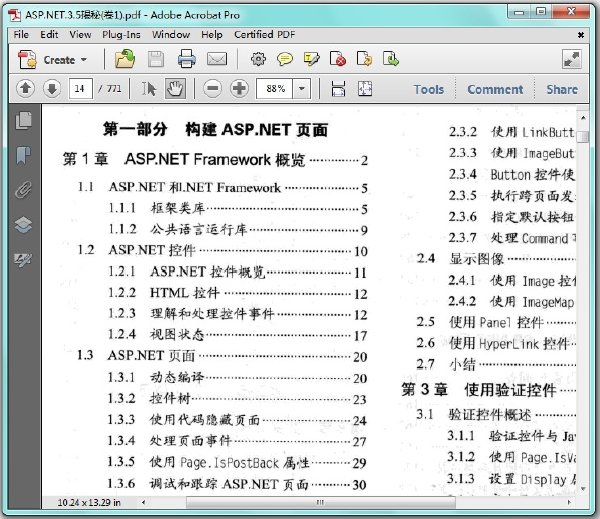
Task: Select the highlight text tool icon
Action: click(x=311, y=59)
